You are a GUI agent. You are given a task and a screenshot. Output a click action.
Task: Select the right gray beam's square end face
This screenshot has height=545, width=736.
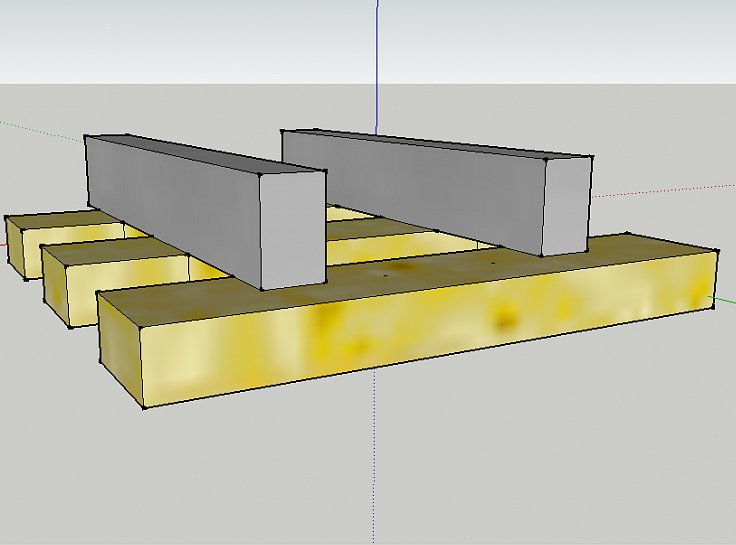pos(566,206)
